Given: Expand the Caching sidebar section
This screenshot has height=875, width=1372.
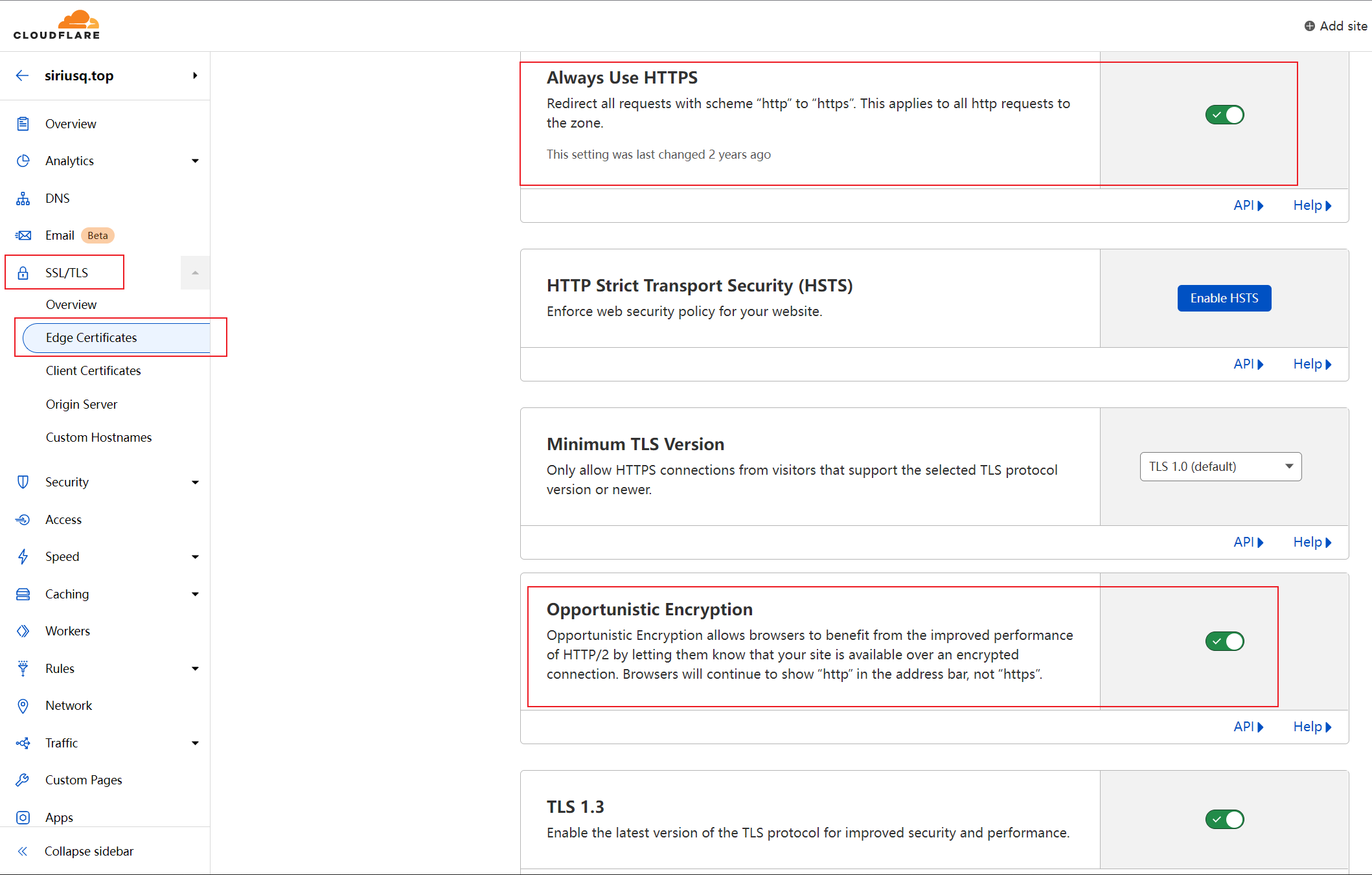Looking at the screenshot, I should click(195, 594).
